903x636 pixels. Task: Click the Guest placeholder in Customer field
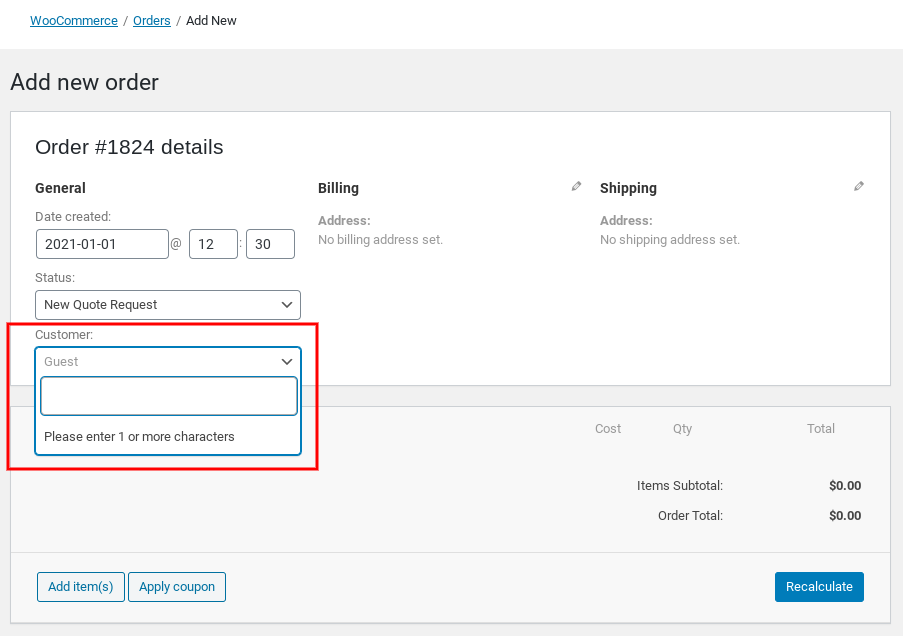click(x=61, y=362)
